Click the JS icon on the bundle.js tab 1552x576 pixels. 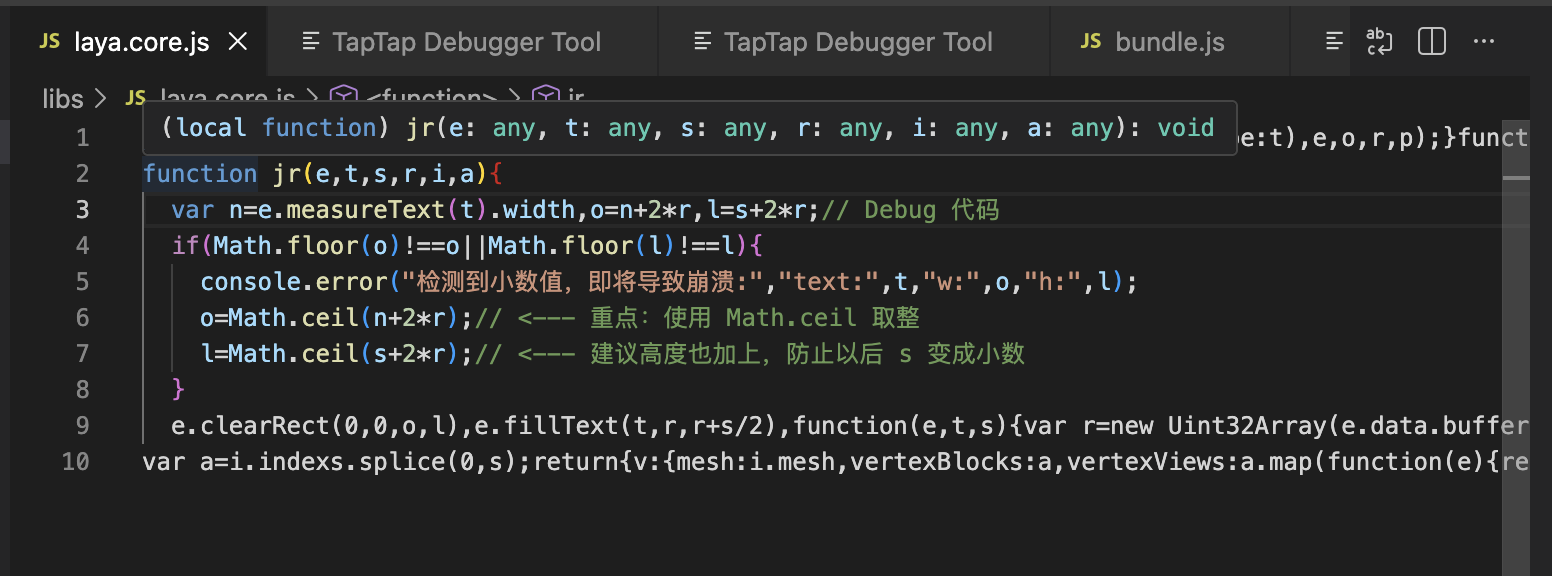1091,42
